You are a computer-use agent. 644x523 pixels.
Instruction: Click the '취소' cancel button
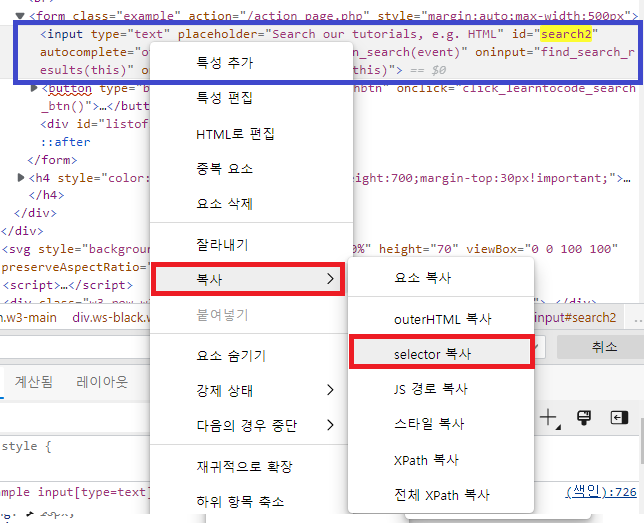(604, 347)
